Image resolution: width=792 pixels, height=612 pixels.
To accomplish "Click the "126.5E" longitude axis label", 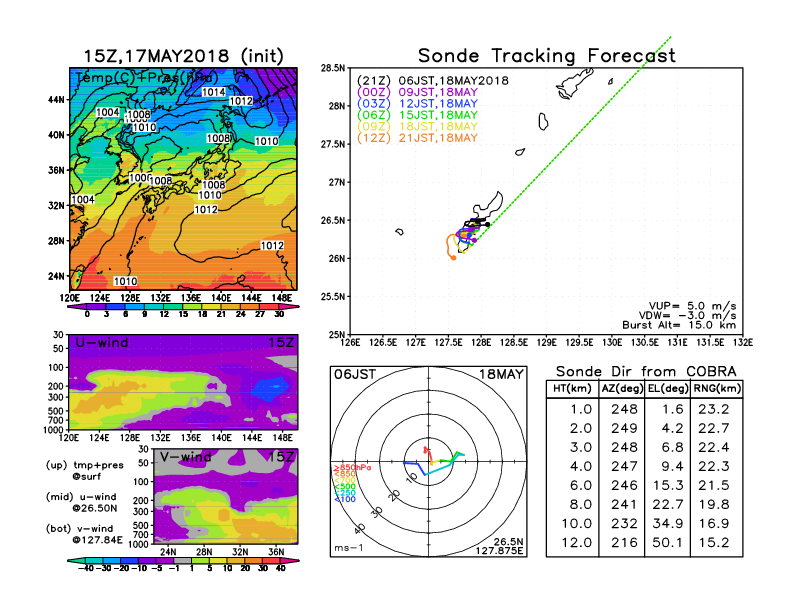I will (x=383, y=343).
